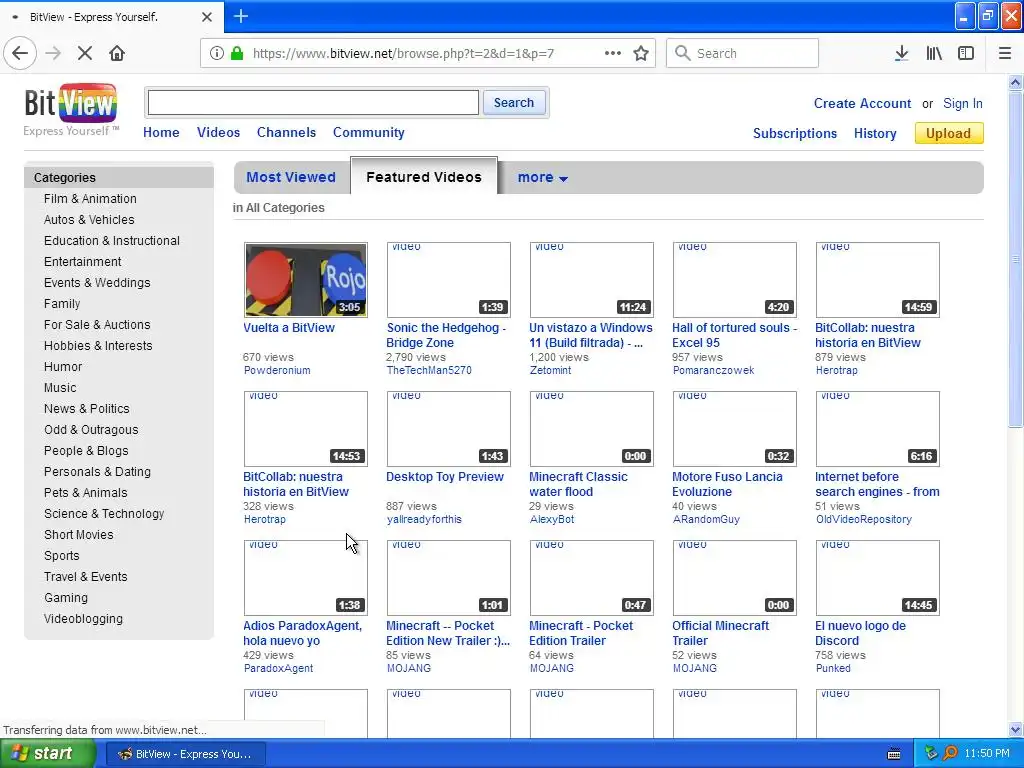1024x768 pixels.
Task: Click the orange magnifier tray icon
Action: (950, 754)
